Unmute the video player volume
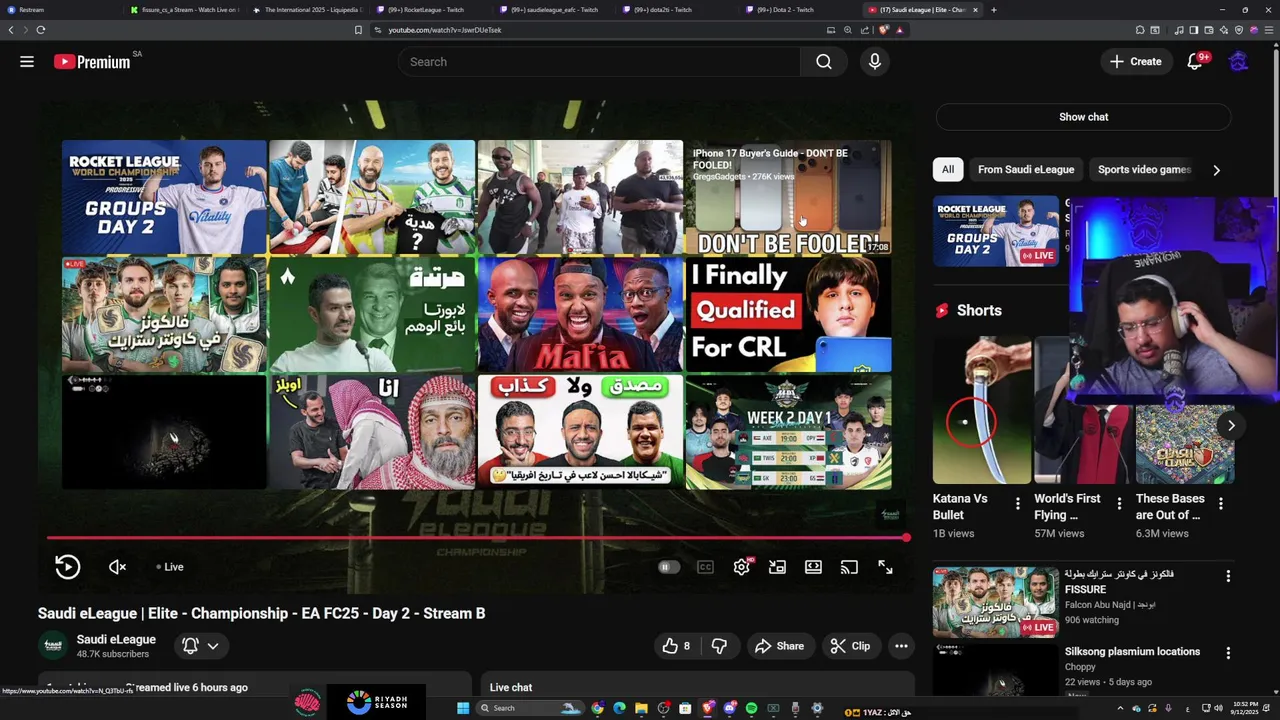The width and height of the screenshot is (1280, 720). pos(117,567)
